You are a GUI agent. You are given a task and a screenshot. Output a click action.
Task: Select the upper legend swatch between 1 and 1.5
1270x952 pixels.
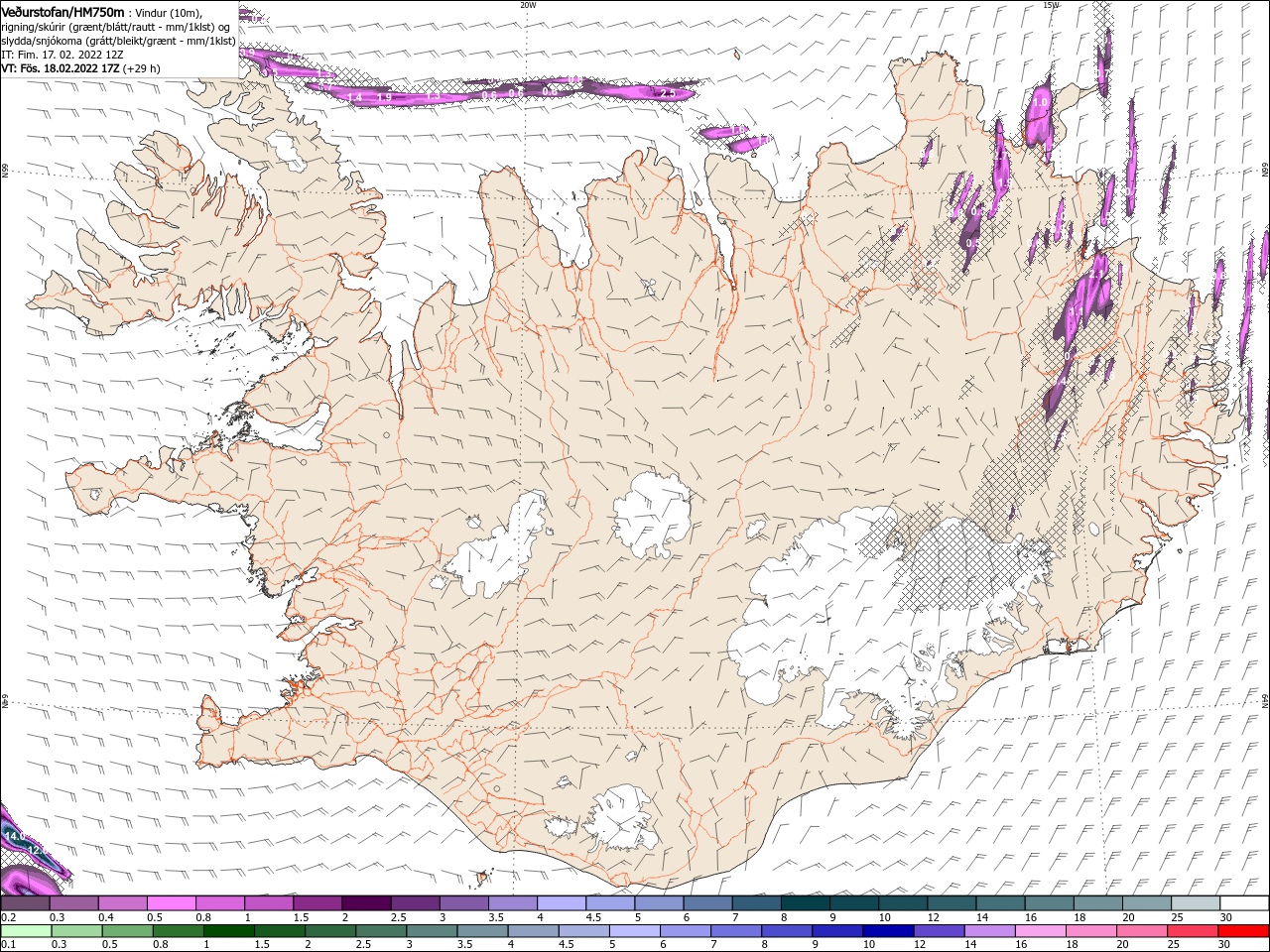click(x=269, y=902)
